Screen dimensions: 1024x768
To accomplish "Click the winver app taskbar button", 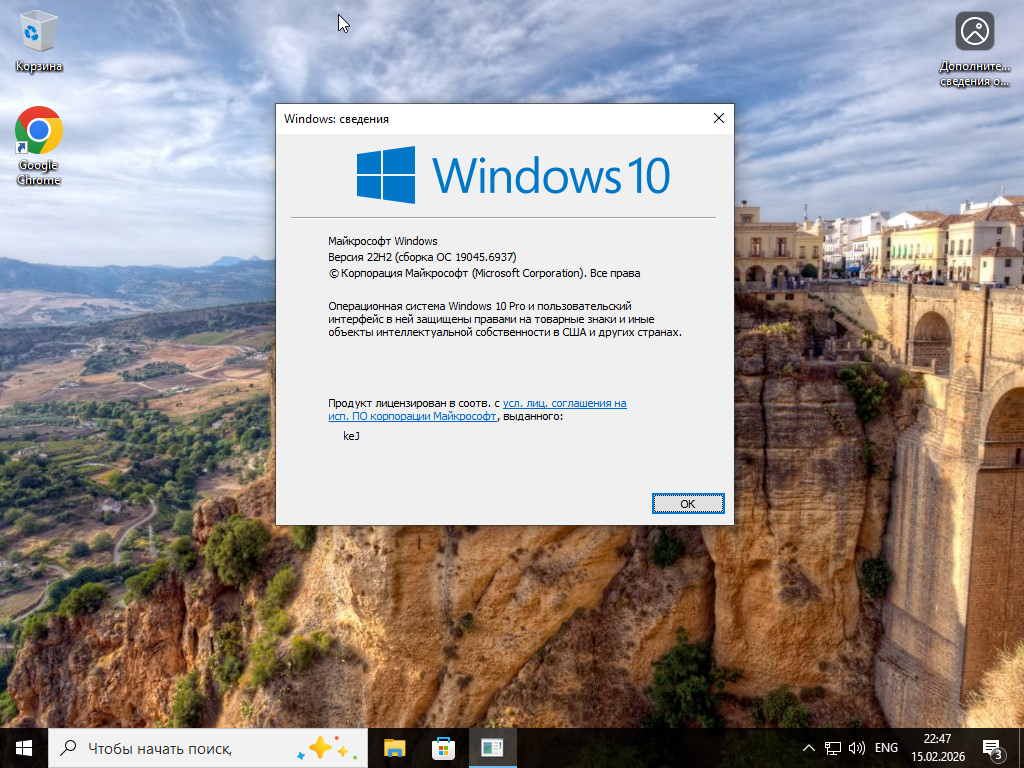I will (x=492, y=748).
